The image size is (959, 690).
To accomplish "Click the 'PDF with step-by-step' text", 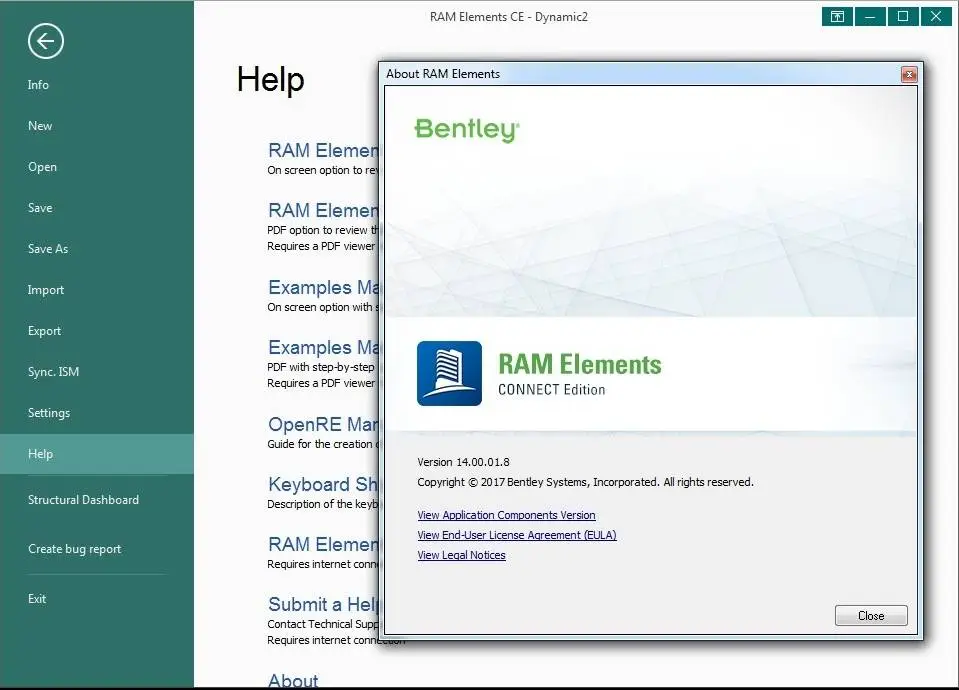I will point(320,367).
